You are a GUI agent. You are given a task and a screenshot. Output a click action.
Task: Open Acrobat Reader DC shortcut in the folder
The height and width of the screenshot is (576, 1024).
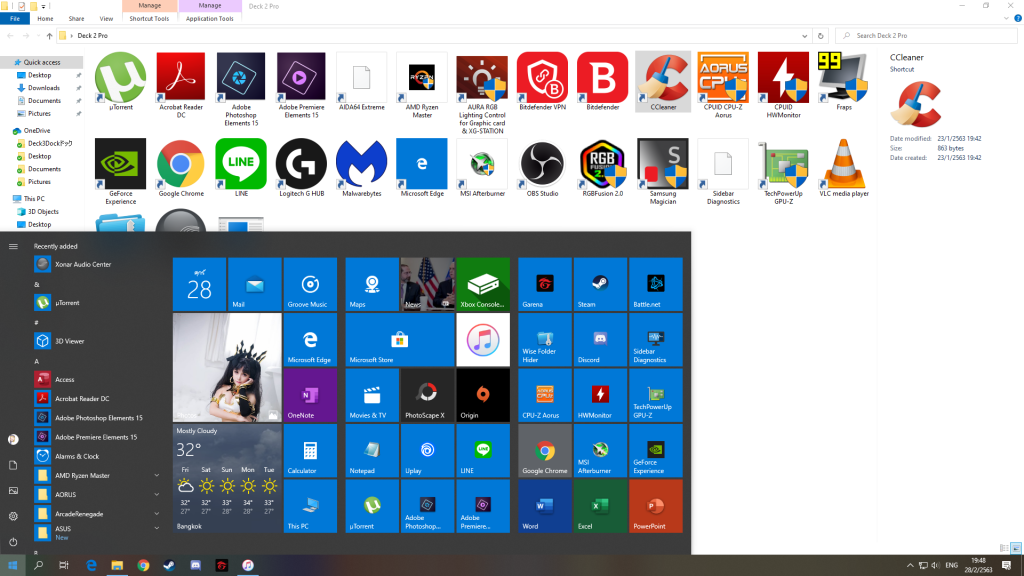[181, 85]
